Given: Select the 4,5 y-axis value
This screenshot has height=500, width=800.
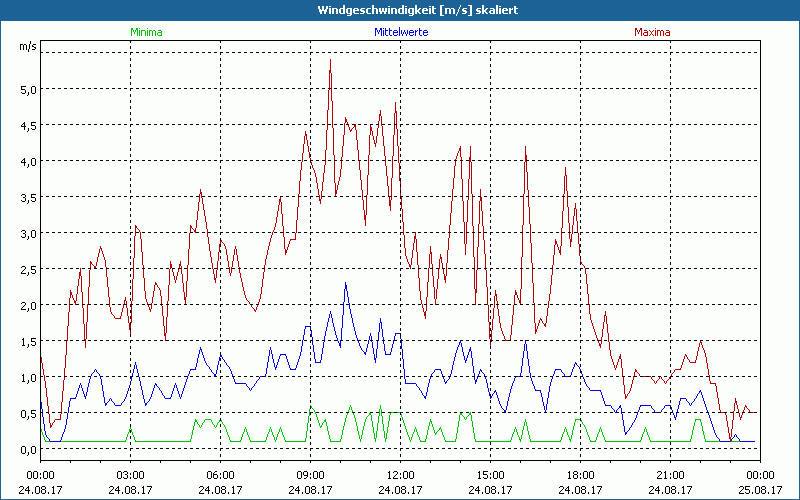Looking at the screenshot, I should pos(28,125).
